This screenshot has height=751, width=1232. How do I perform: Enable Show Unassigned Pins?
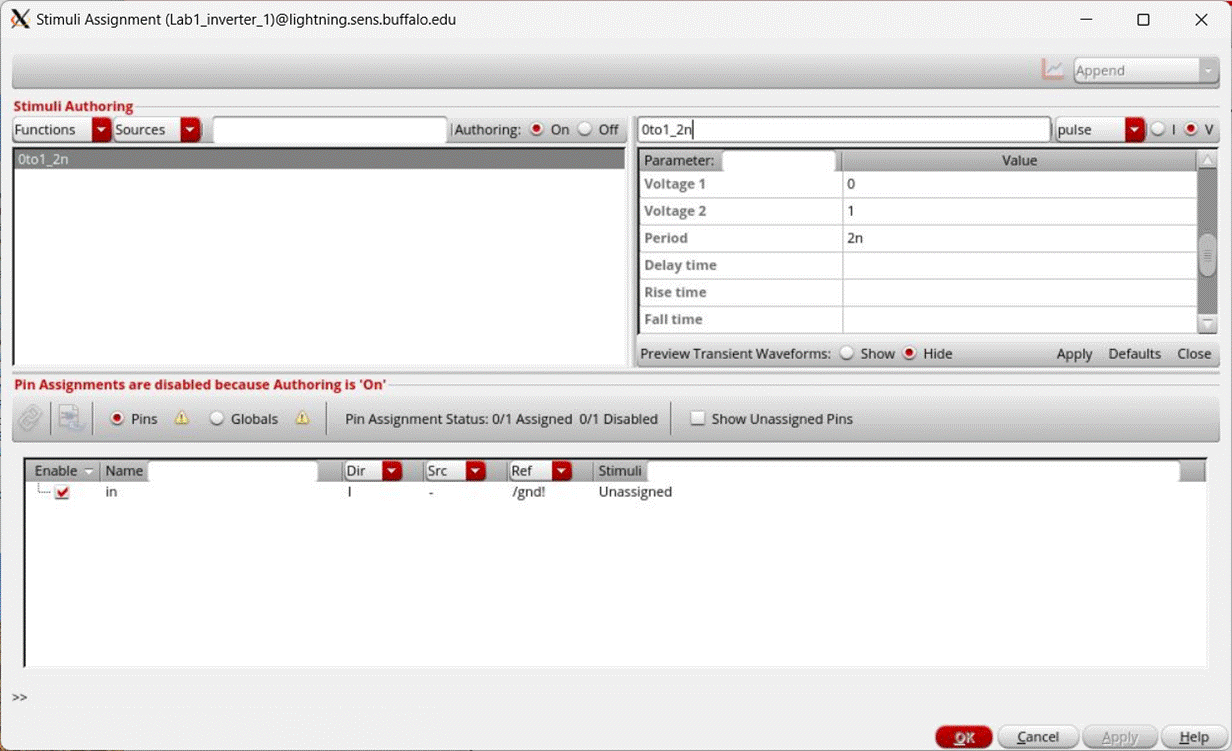point(697,418)
